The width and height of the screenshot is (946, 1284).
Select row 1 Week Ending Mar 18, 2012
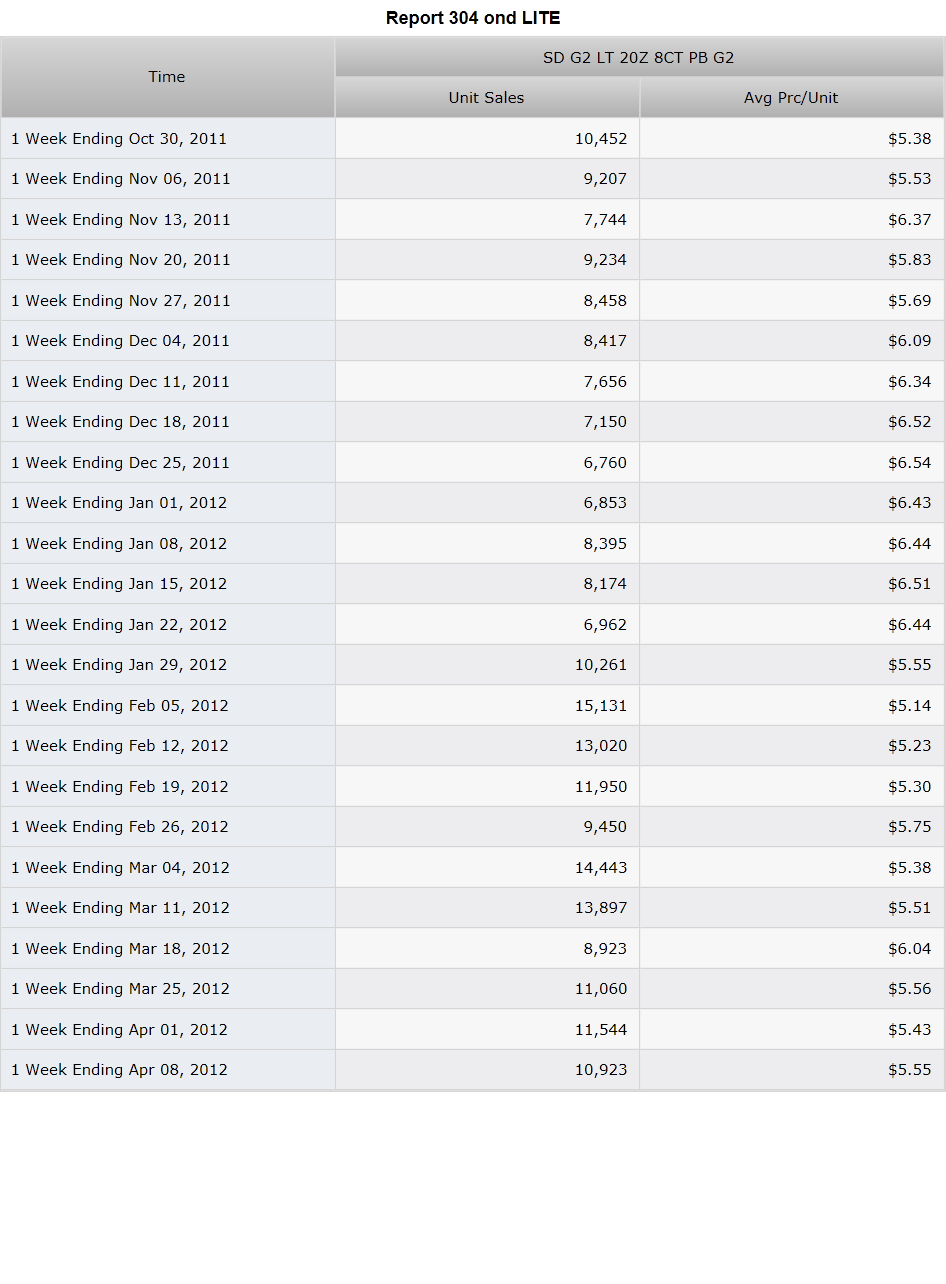point(472,948)
